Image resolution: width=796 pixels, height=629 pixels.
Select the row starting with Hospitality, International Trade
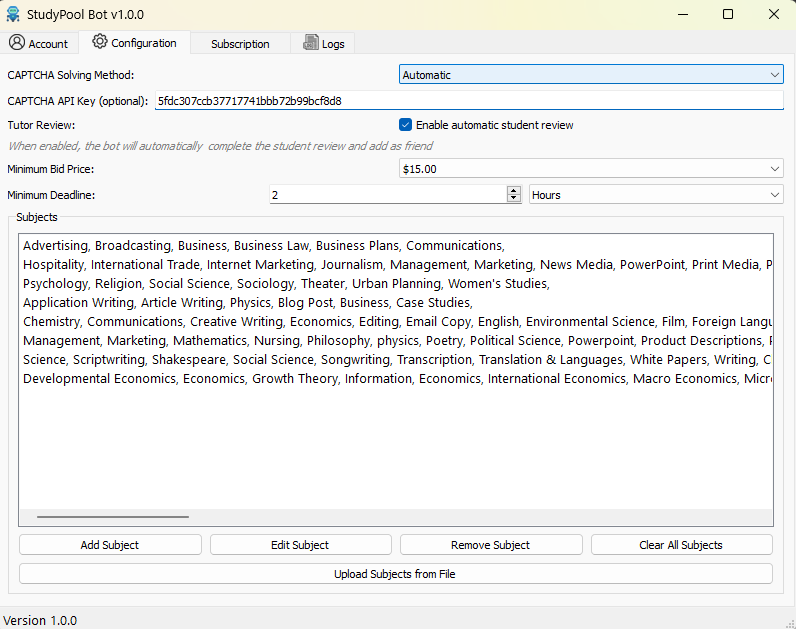[396, 264]
